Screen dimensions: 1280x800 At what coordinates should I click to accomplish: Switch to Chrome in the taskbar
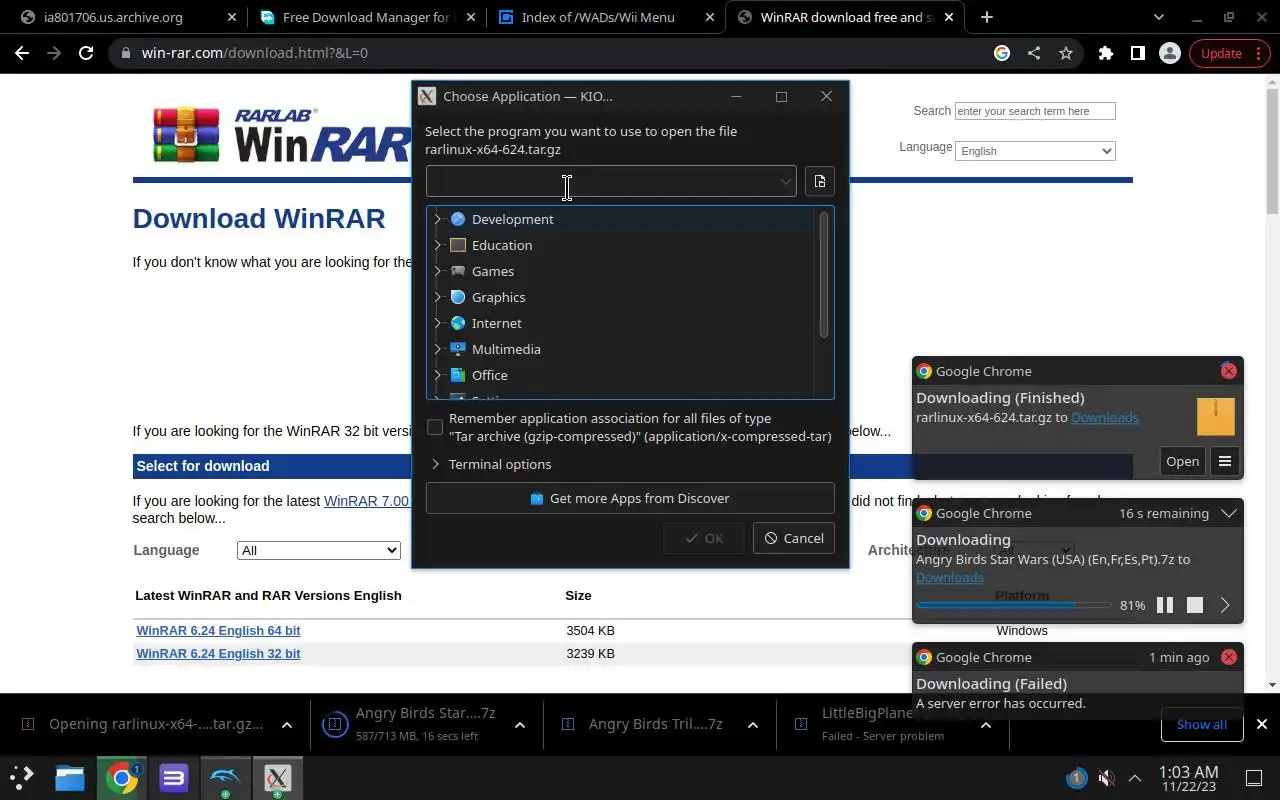(x=122, y=777)
